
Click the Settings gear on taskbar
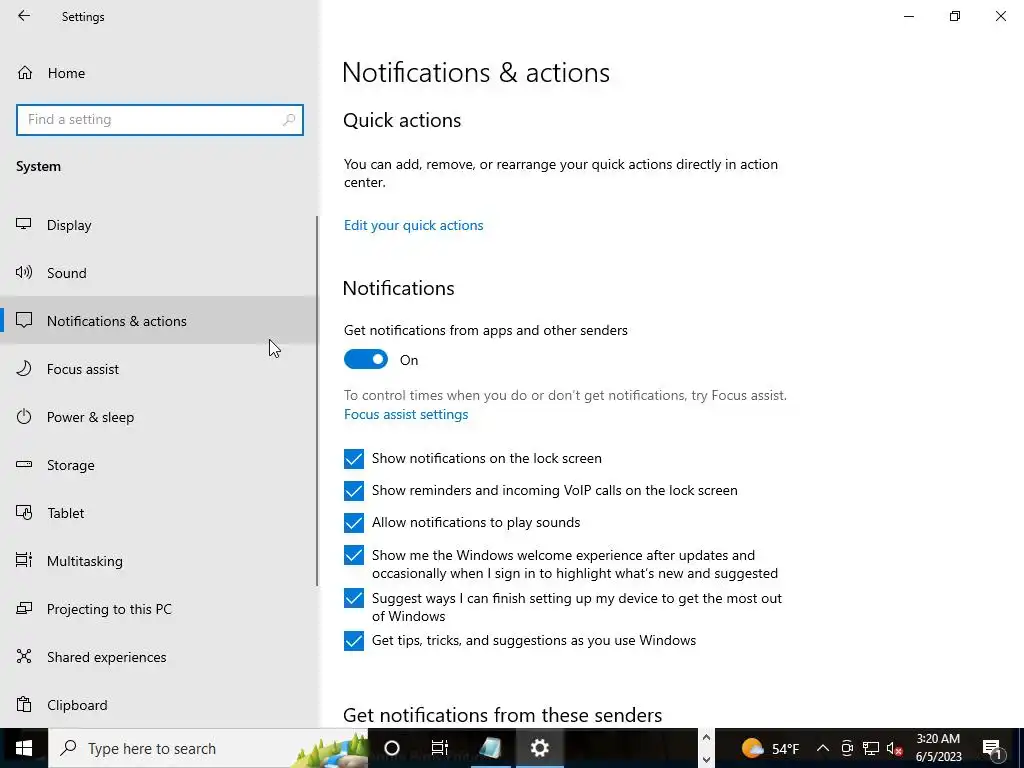(x=539, y=748)
